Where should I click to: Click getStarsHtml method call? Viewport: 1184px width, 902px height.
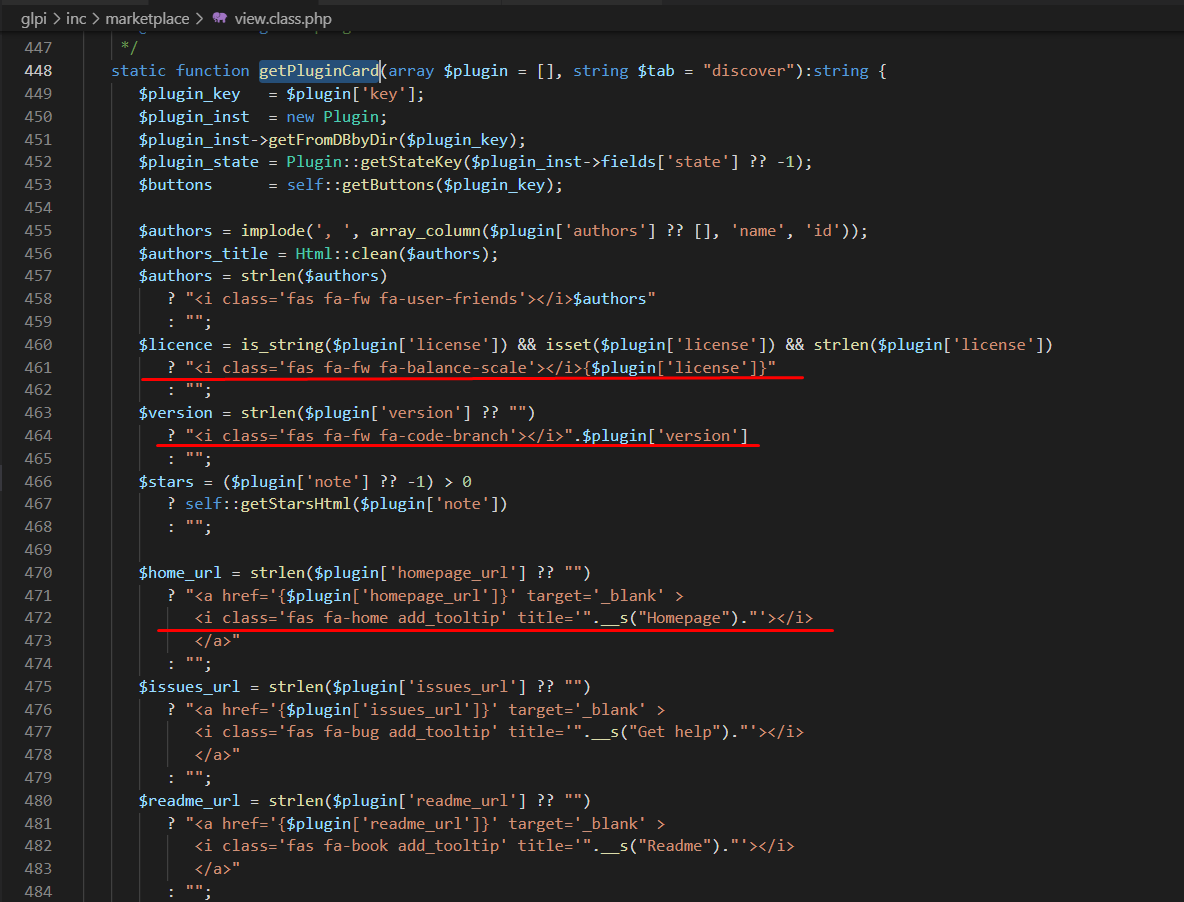[x=295, y=504]
